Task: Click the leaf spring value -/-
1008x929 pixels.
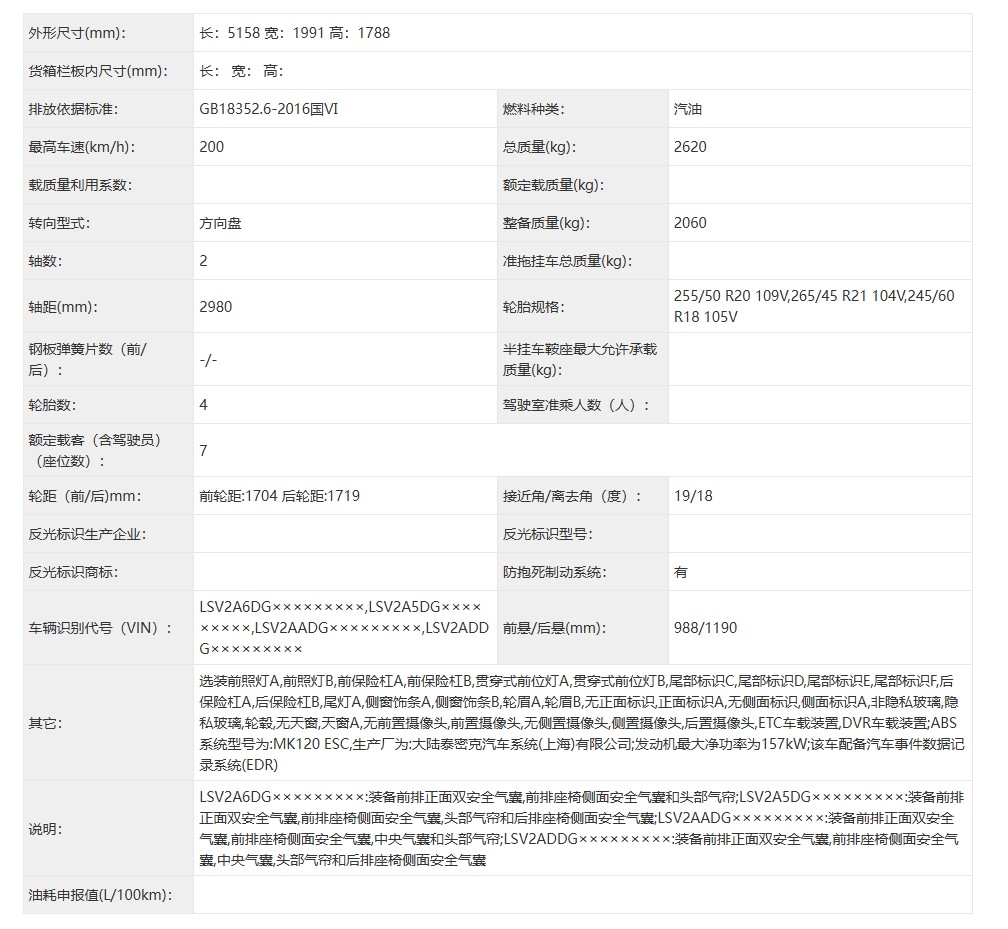Action: [208, 359]
